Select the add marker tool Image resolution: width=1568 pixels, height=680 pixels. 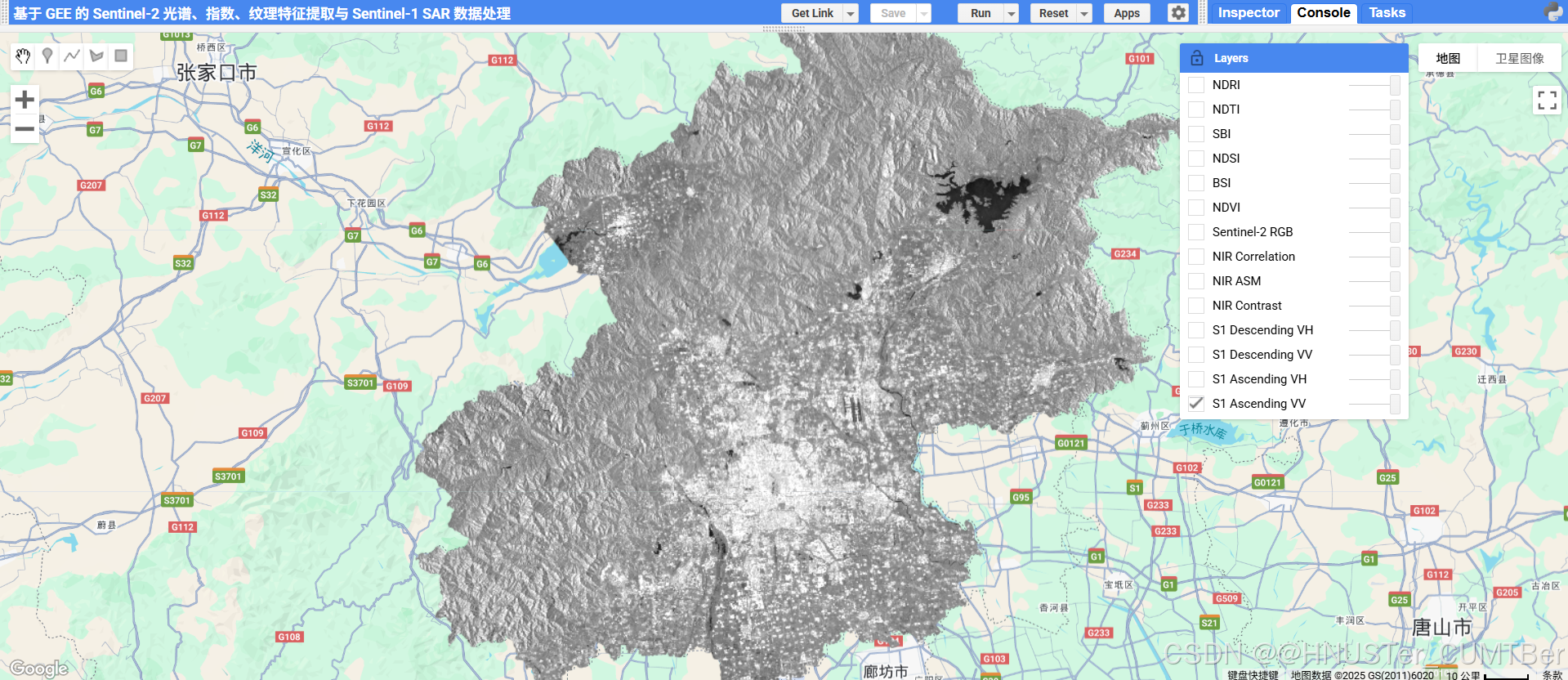click(47, 56)
